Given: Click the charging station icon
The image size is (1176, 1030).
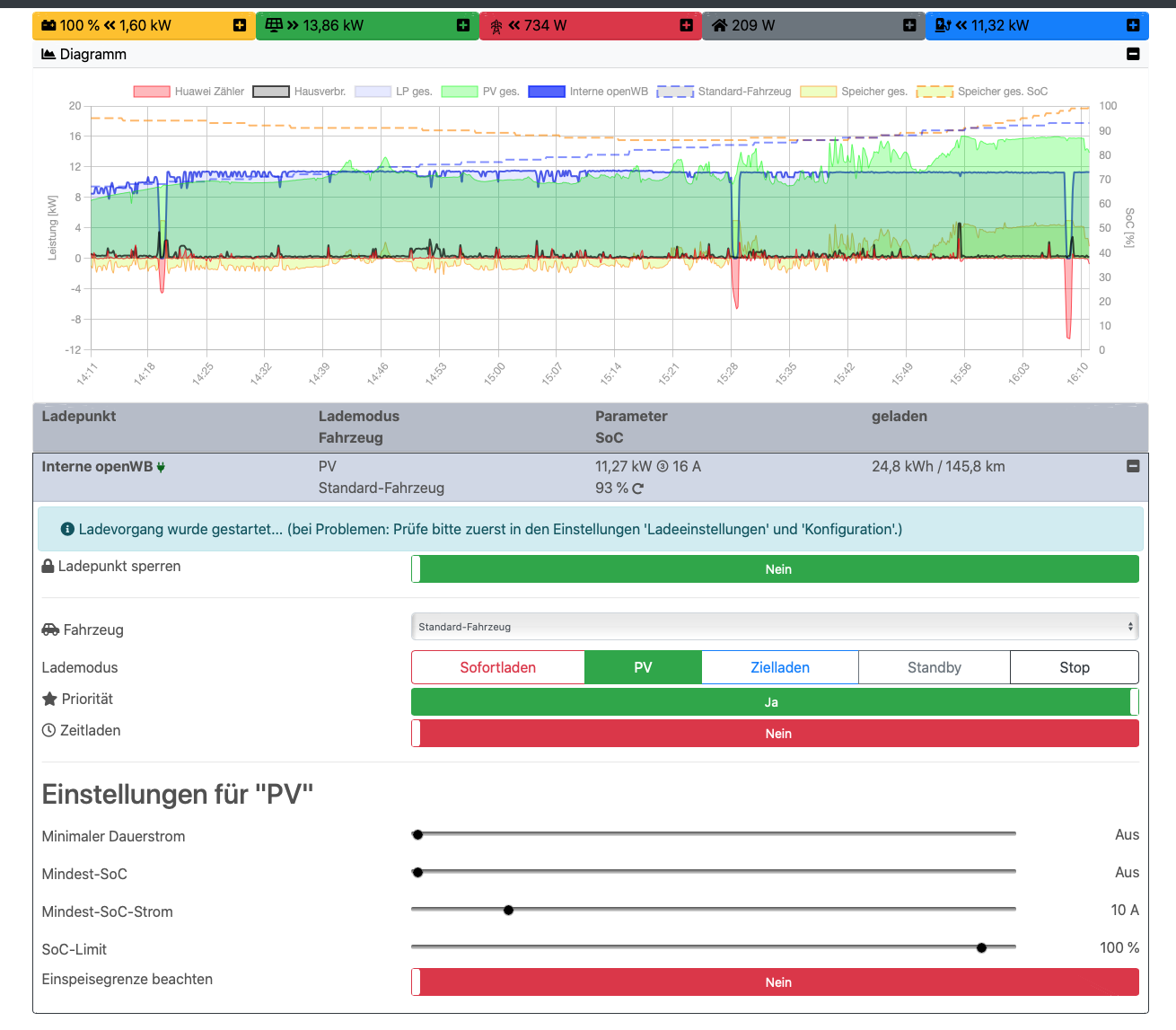Looking at the screenshot, I should click(x=943, y=25).
